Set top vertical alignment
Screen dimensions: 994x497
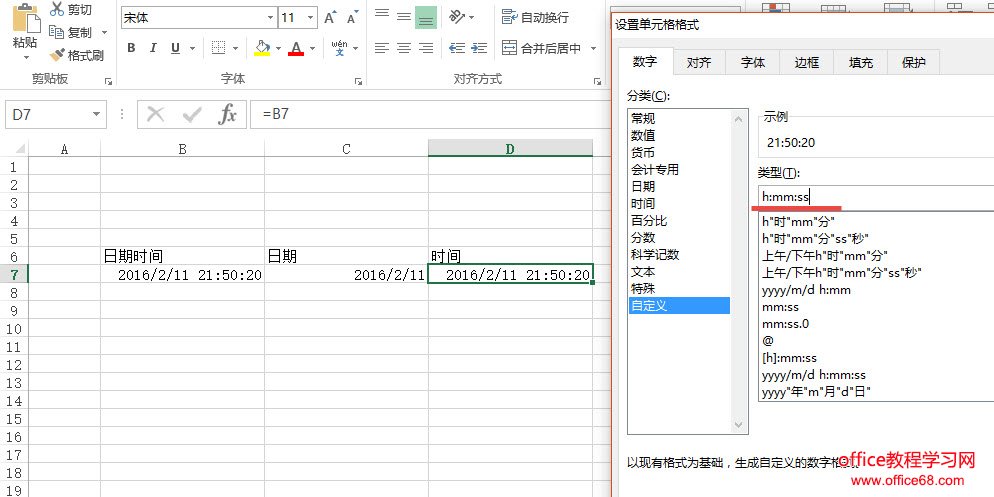tap(382, 17)
